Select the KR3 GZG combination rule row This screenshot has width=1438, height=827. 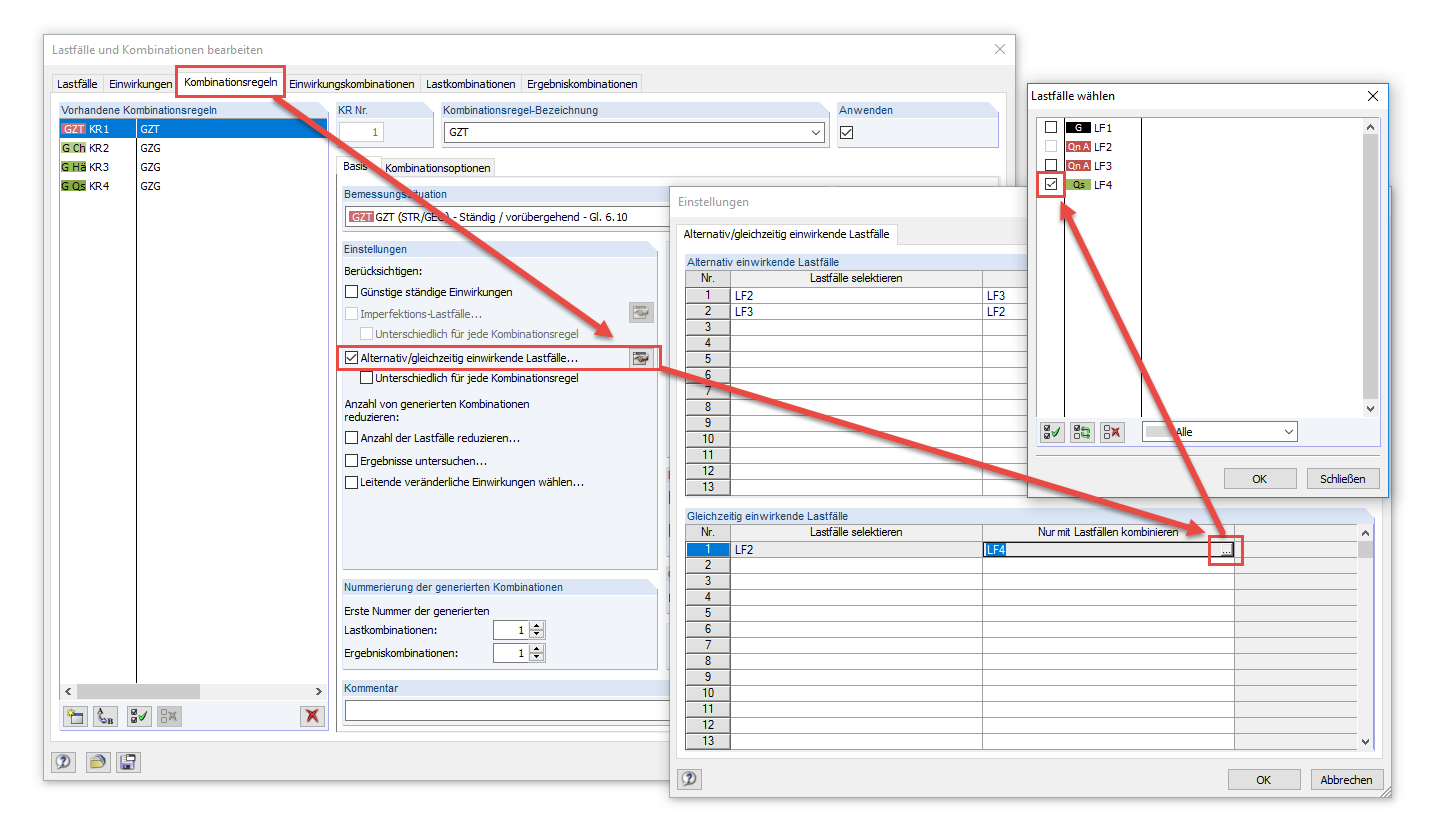pyautogui.click(x=193, y=167)
